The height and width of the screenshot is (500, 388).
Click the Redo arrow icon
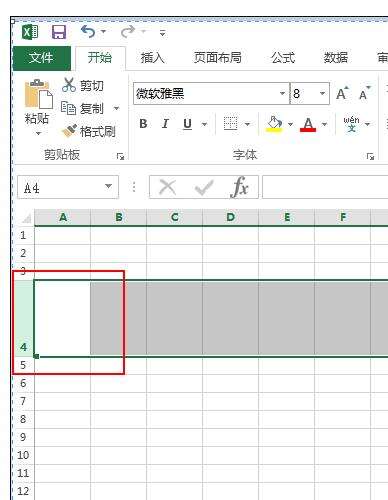click(x=128, y=32)
